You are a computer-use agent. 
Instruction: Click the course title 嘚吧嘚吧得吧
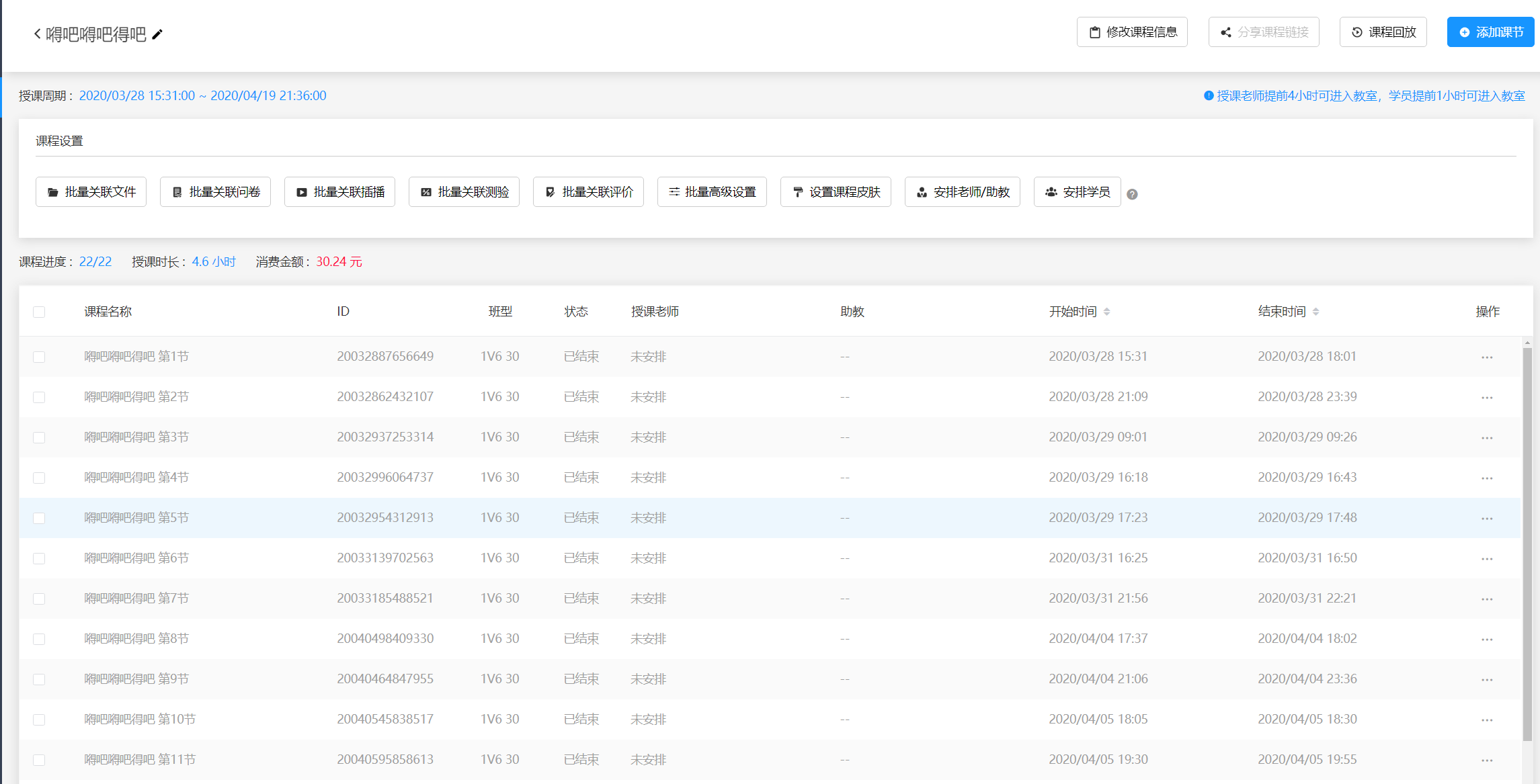[x=96, y=34]
